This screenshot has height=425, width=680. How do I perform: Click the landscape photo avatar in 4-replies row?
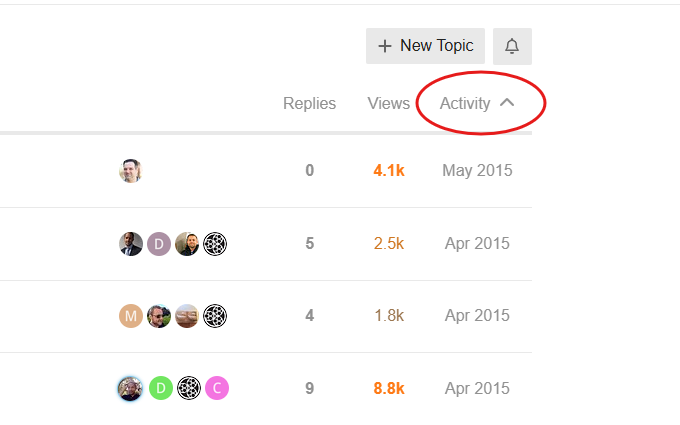pos(187,316)
